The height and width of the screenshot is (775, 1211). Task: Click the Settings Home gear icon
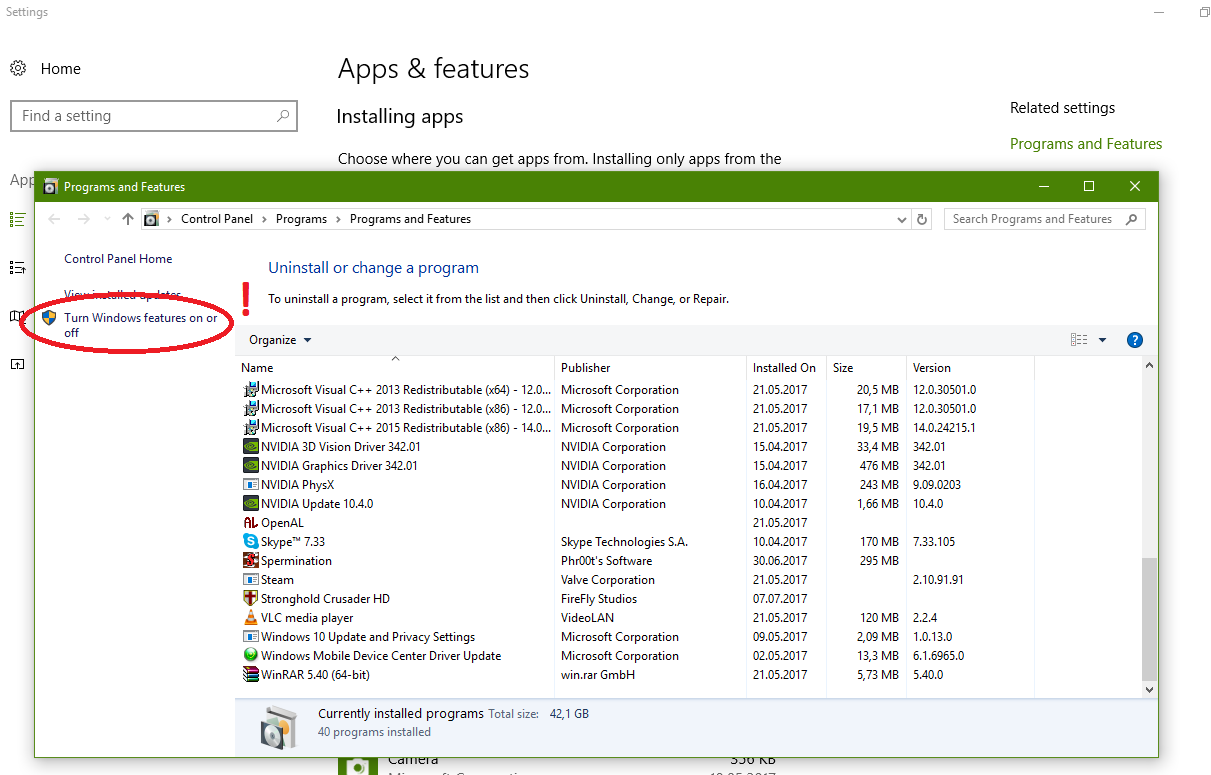[18, 69]
